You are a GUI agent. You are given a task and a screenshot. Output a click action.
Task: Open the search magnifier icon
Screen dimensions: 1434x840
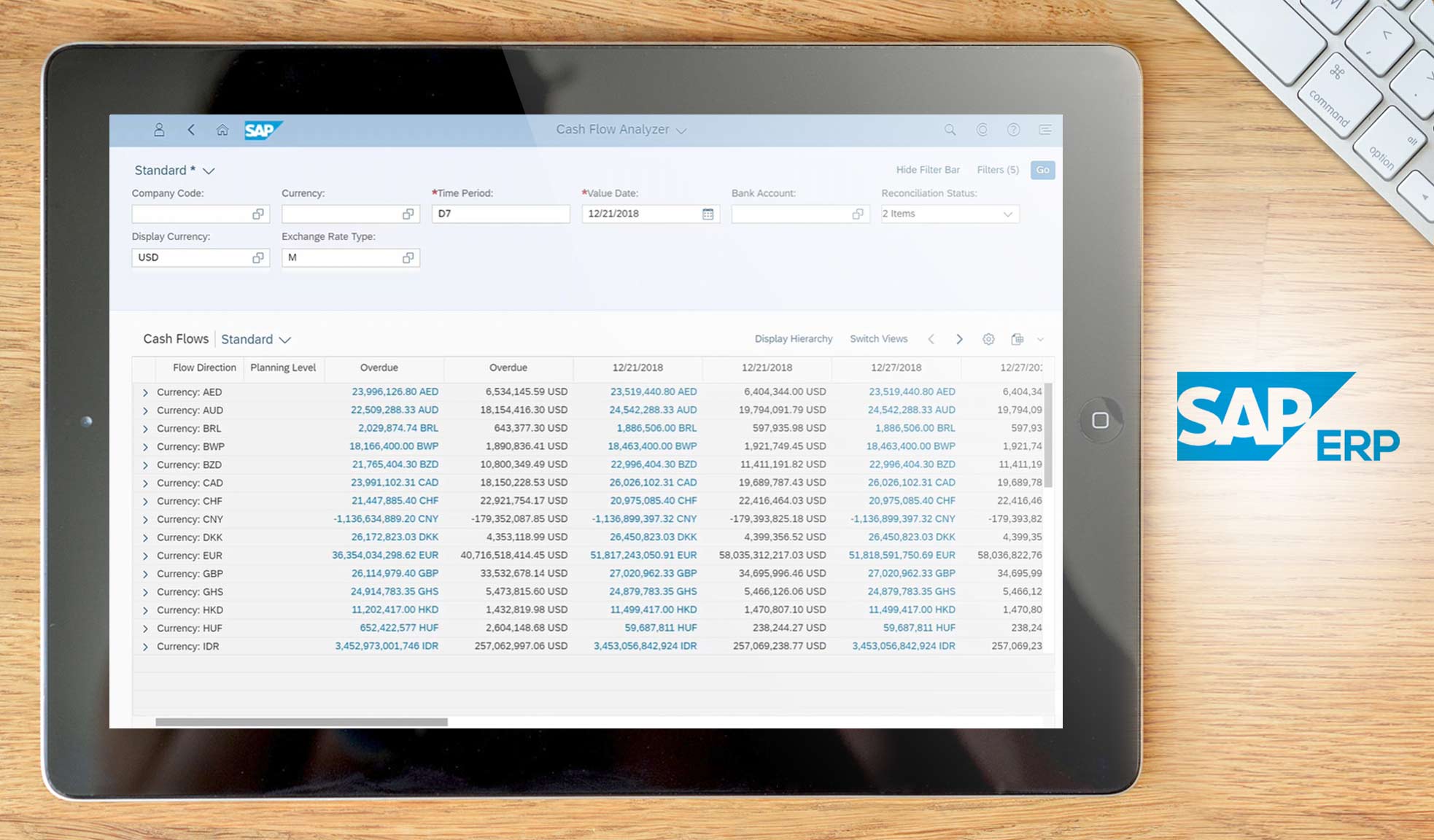click(x=950, y=130)
